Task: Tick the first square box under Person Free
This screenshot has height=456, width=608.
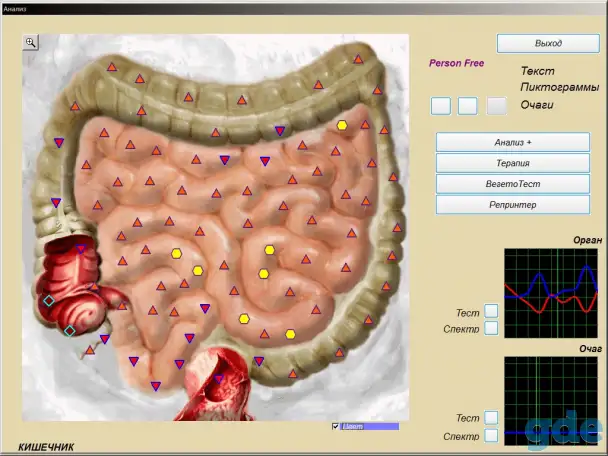Action: pyautogui.click(x=441, y=106)
